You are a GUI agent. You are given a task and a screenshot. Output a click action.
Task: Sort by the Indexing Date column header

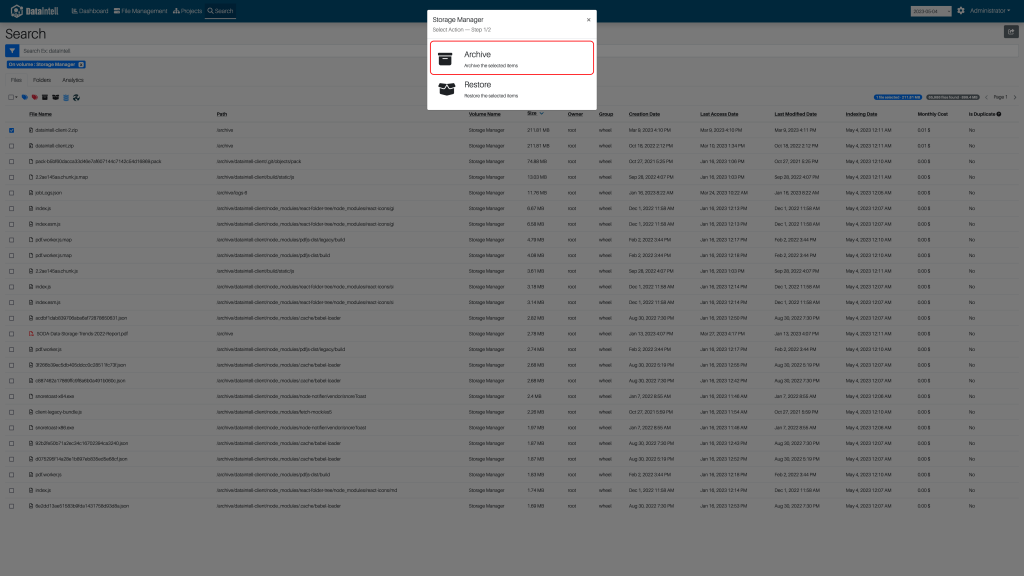coord(861,114)
